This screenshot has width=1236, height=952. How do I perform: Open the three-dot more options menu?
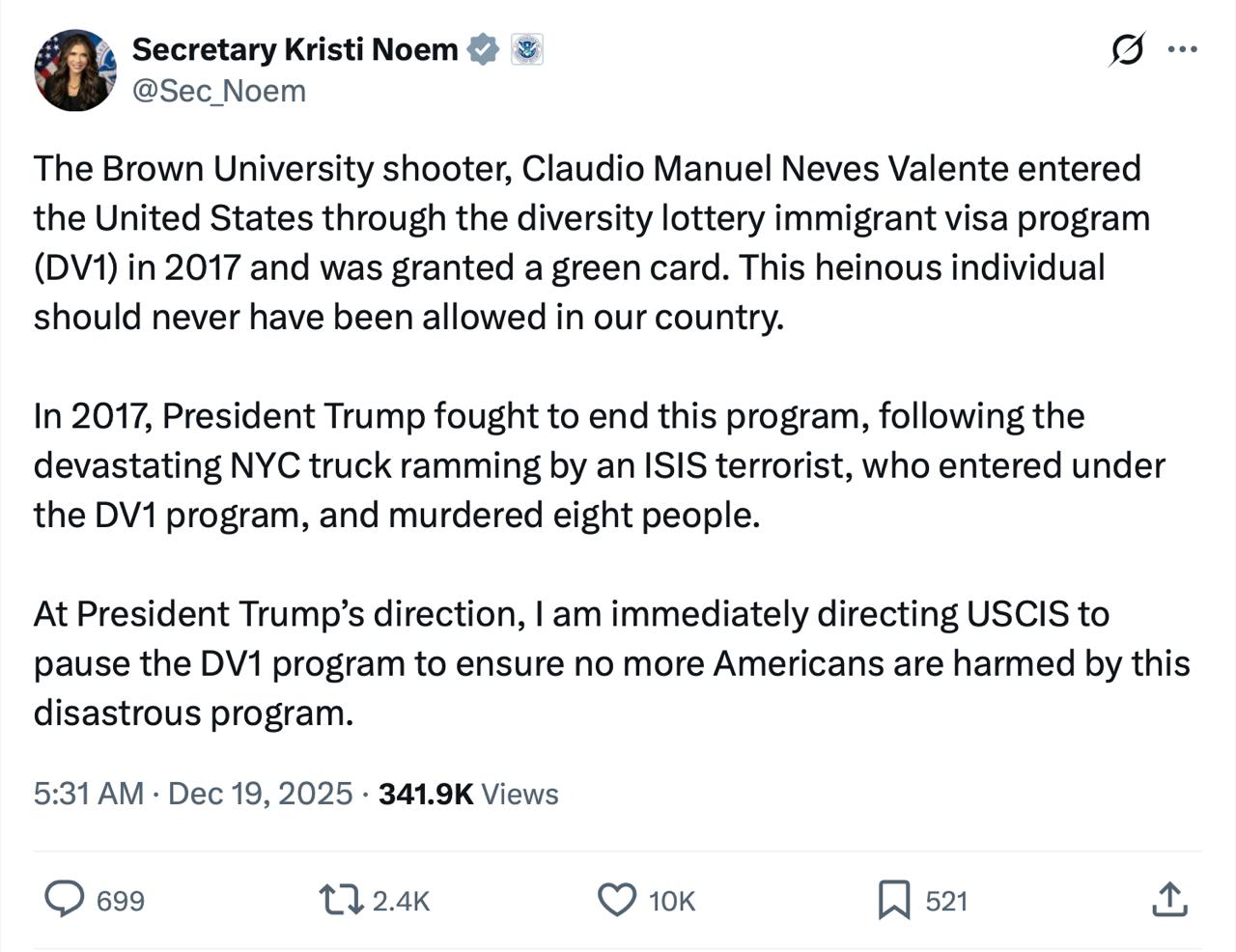(1183, 48)
